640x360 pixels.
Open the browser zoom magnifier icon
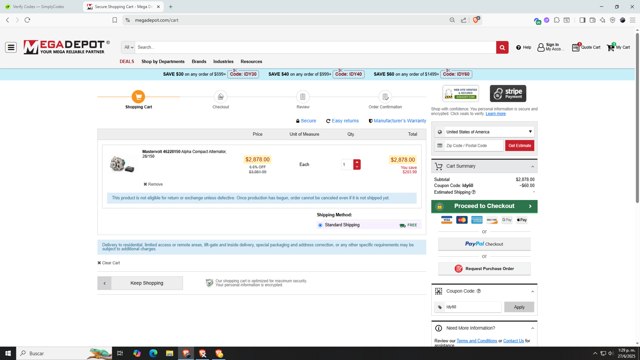coord(452,20)
